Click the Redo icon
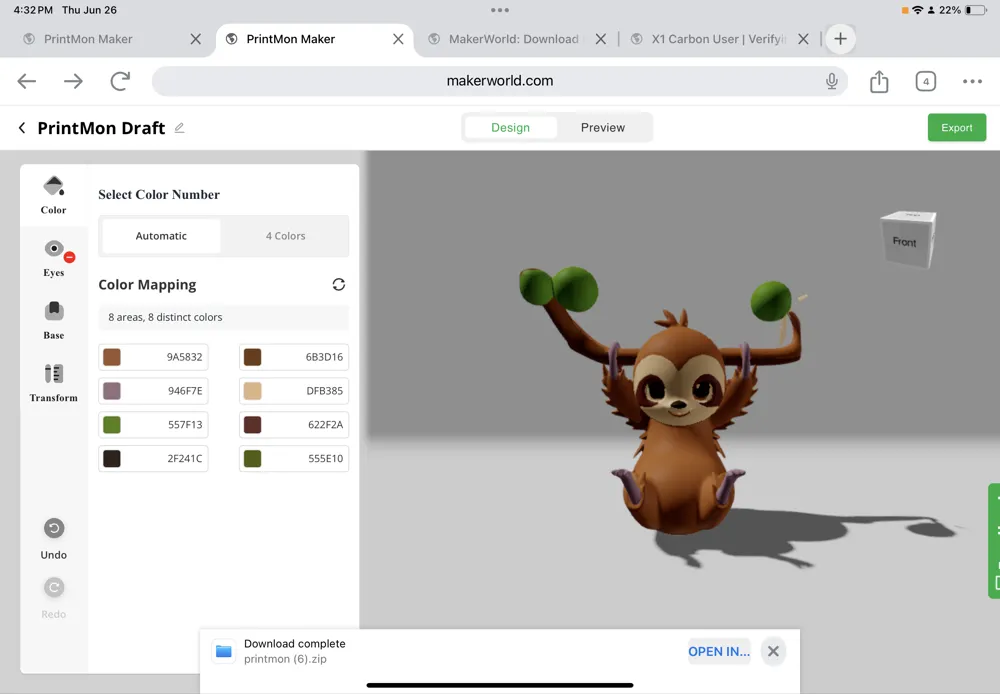This screenshot has height=694, width=1000. 54,587
